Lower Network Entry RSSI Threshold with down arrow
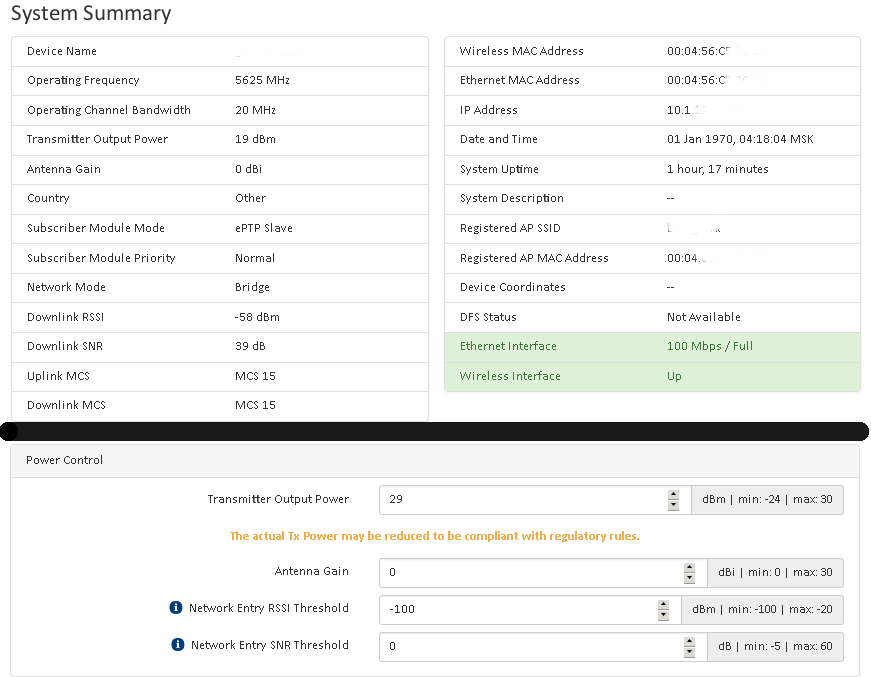871x677 pixels. click(663, 616)
